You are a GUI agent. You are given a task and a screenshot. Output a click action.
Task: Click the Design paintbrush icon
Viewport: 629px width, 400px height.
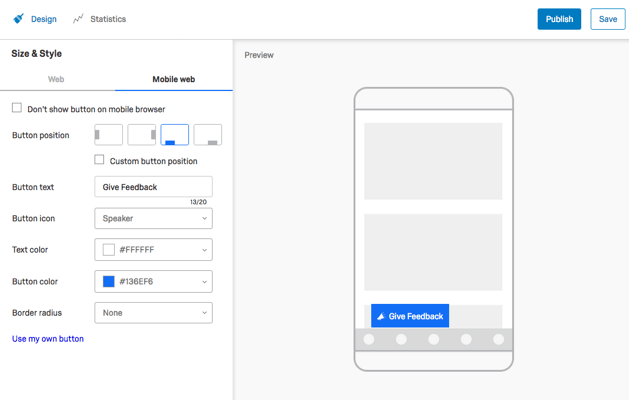click(x=18, y=18)
